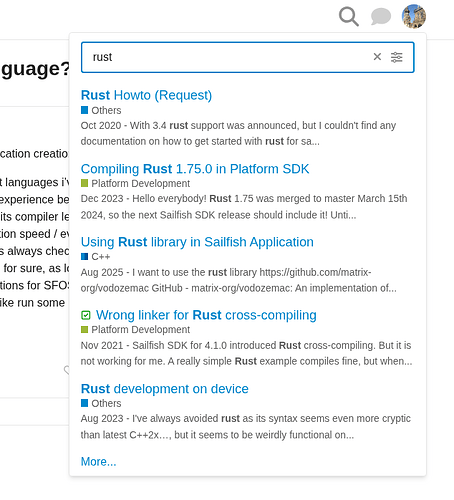Image resolution: width=454 pixels, height=500 pixels.
Task: Open advanced search filter options icon
Action: click(396, 57)
